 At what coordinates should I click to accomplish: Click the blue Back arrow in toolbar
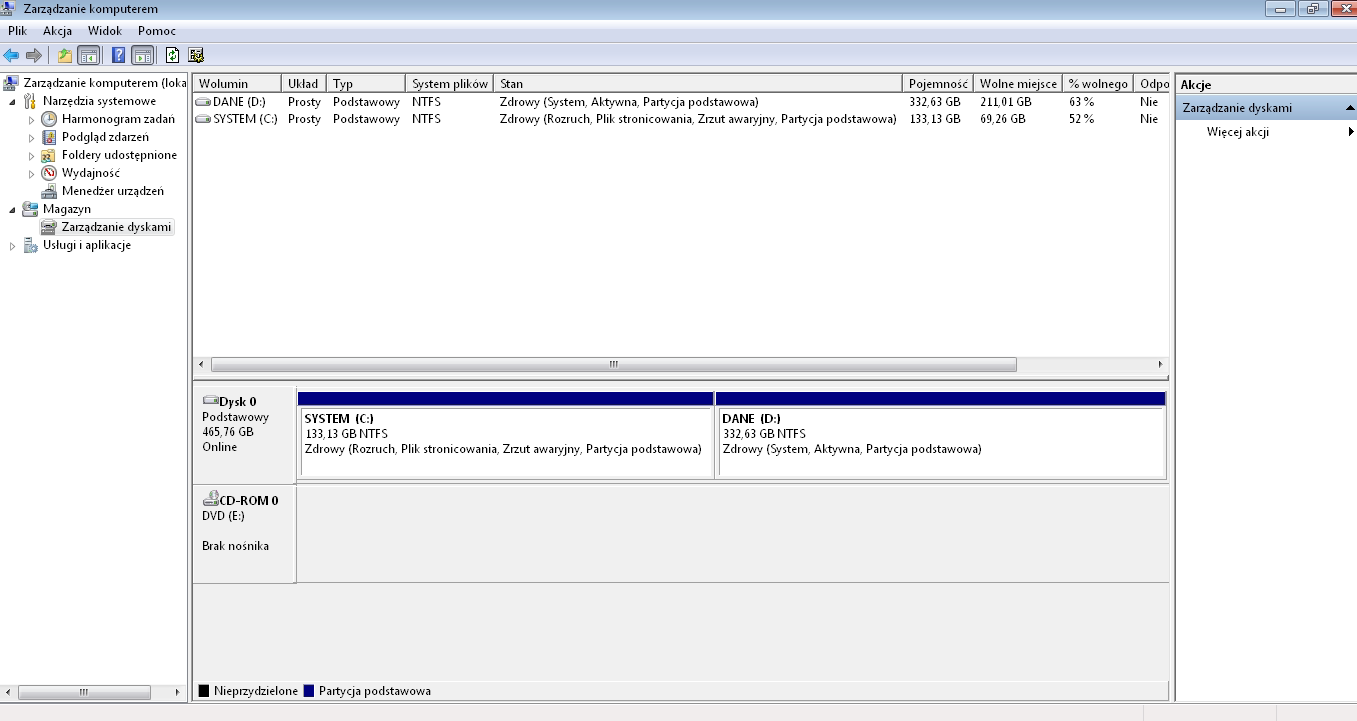11,55
